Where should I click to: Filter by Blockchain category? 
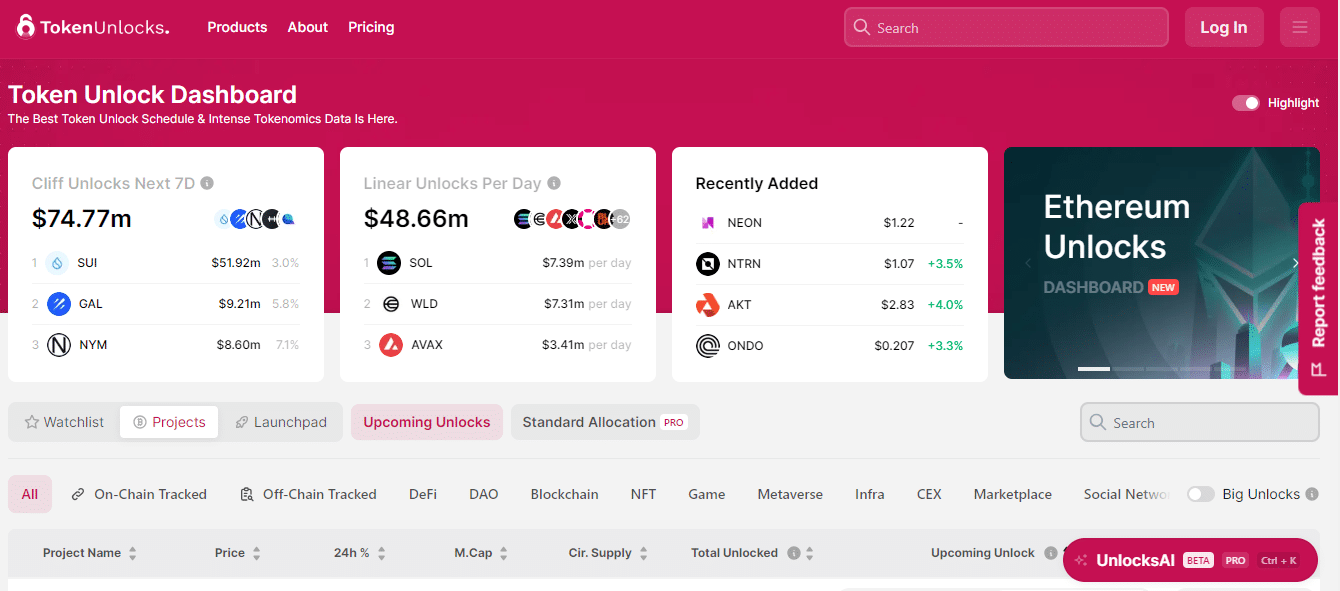[565, 494]
